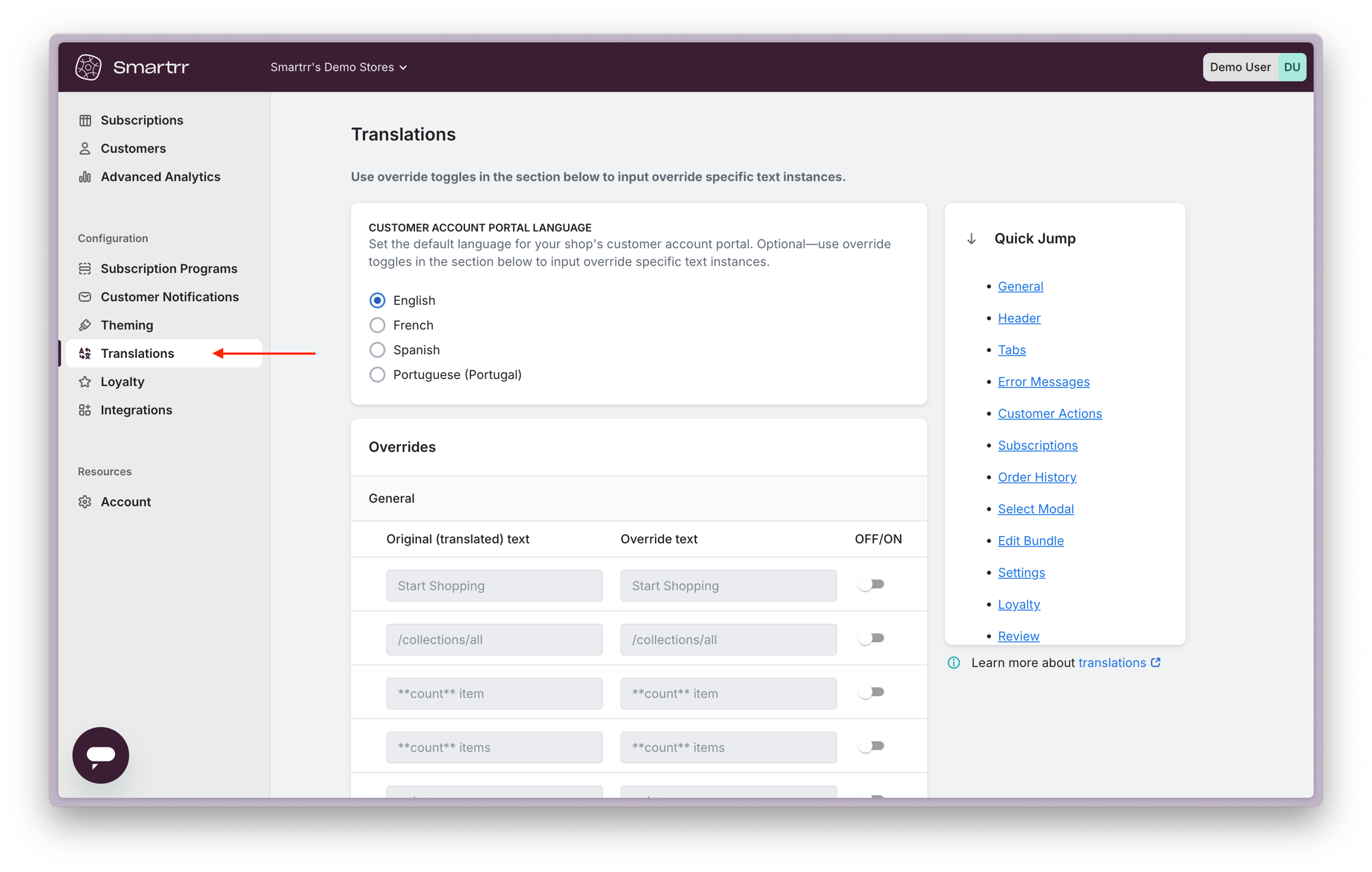Click the Translations page title
Viewport: 1372px width, 872px height.
[403, 135]
